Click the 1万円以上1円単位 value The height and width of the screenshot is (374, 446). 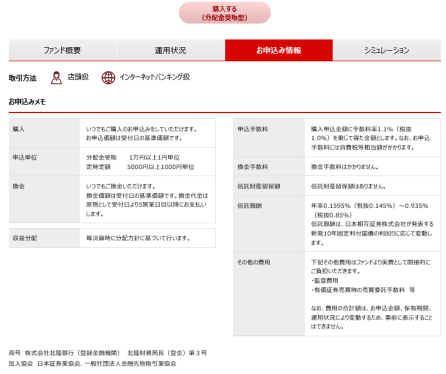154,157
